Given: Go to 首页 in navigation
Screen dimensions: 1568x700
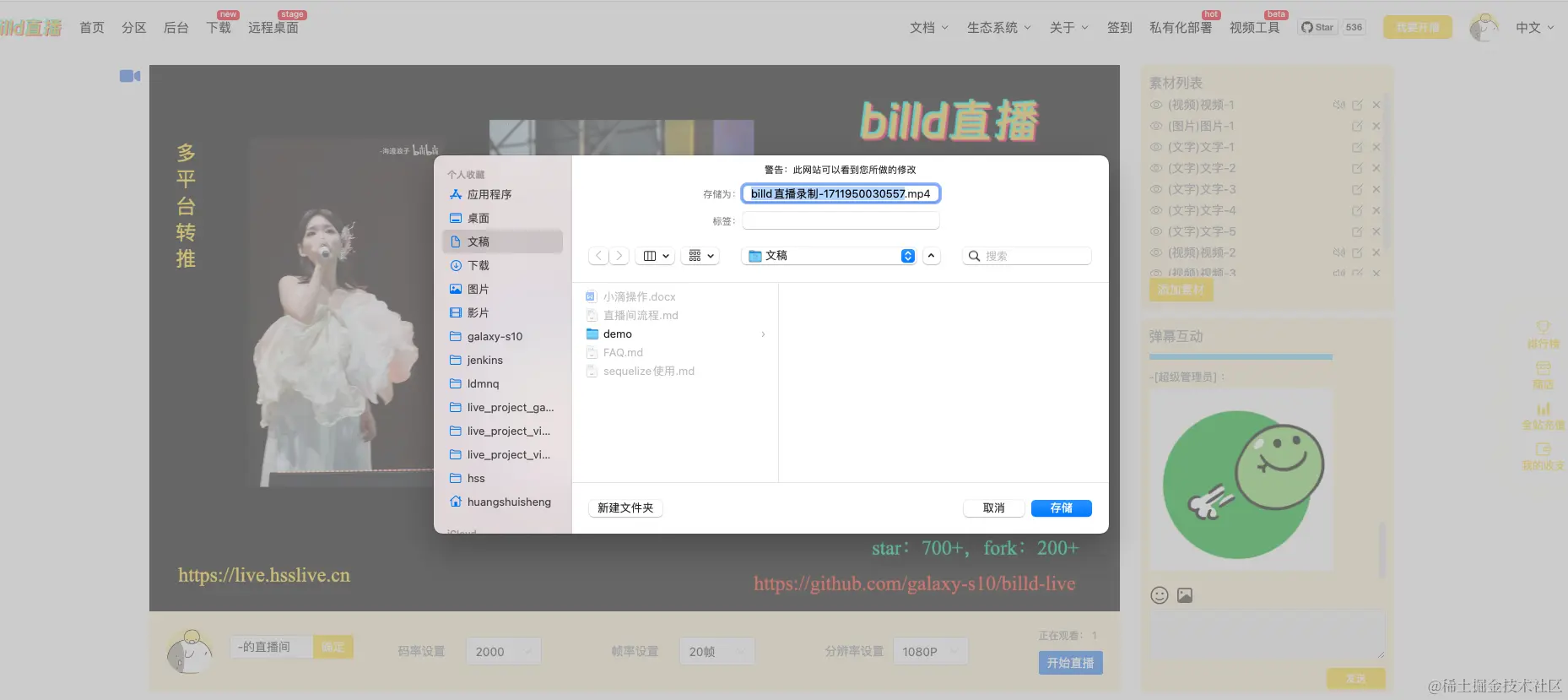Looking at the screenshot, I should [x=92, y=28].
